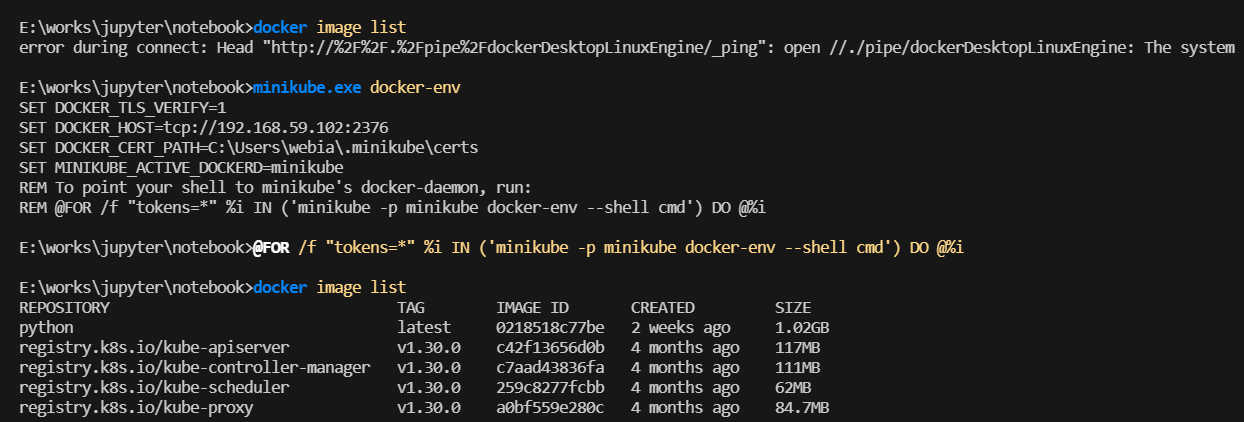Image resolution: width=1244 pixels, height=422 pixels.
Task: Click image ID 0218518c77be
Action: pyautogui.click(x=550, y=327)
